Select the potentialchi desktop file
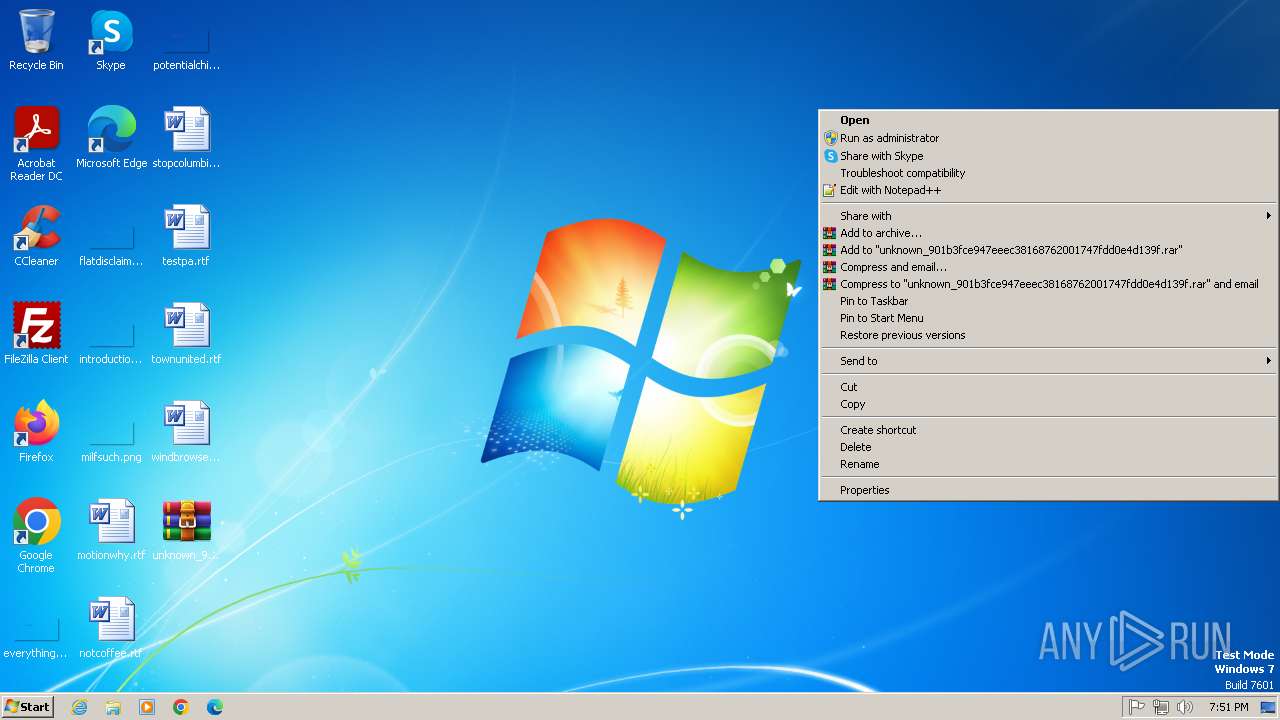The width and height of the screenshot is (1280, 720). tap(186, 48)
